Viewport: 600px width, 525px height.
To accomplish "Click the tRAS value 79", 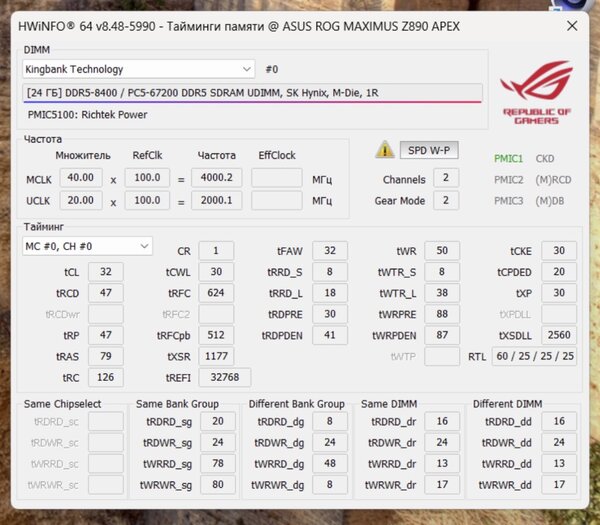I will (x=106, y=356).
